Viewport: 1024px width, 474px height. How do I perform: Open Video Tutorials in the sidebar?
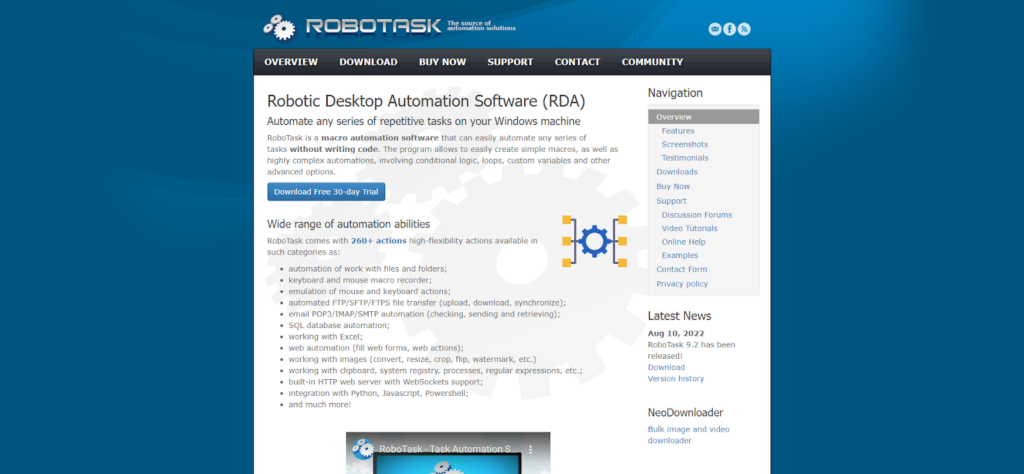pyautogui.click(x=689, y=228)
